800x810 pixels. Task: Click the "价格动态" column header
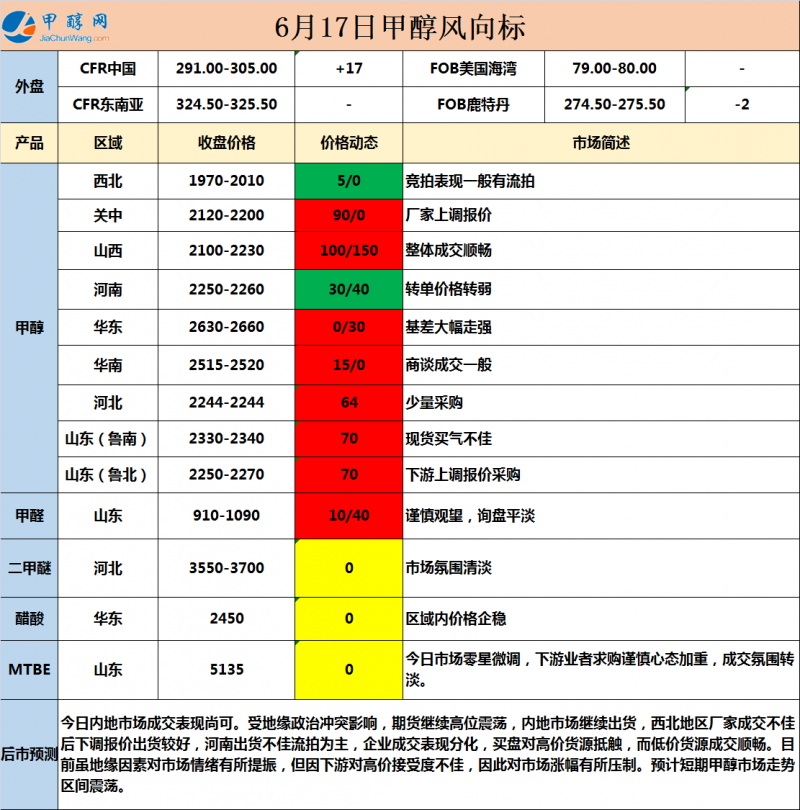pyautogui.click(x=349, y=143)
